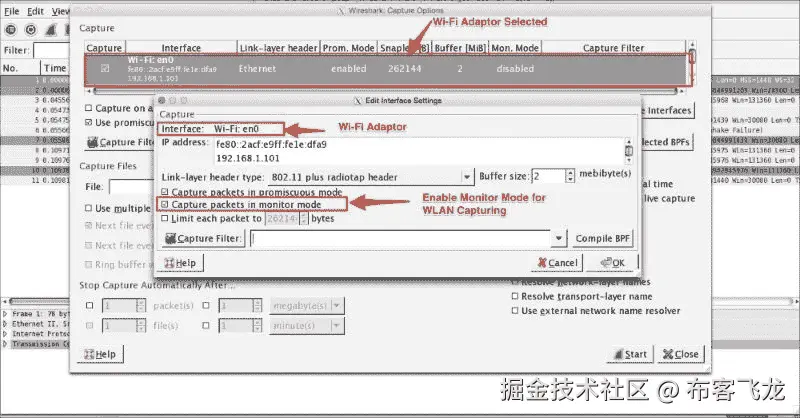Enable Use multiple files checkbox

pos(89,208)
